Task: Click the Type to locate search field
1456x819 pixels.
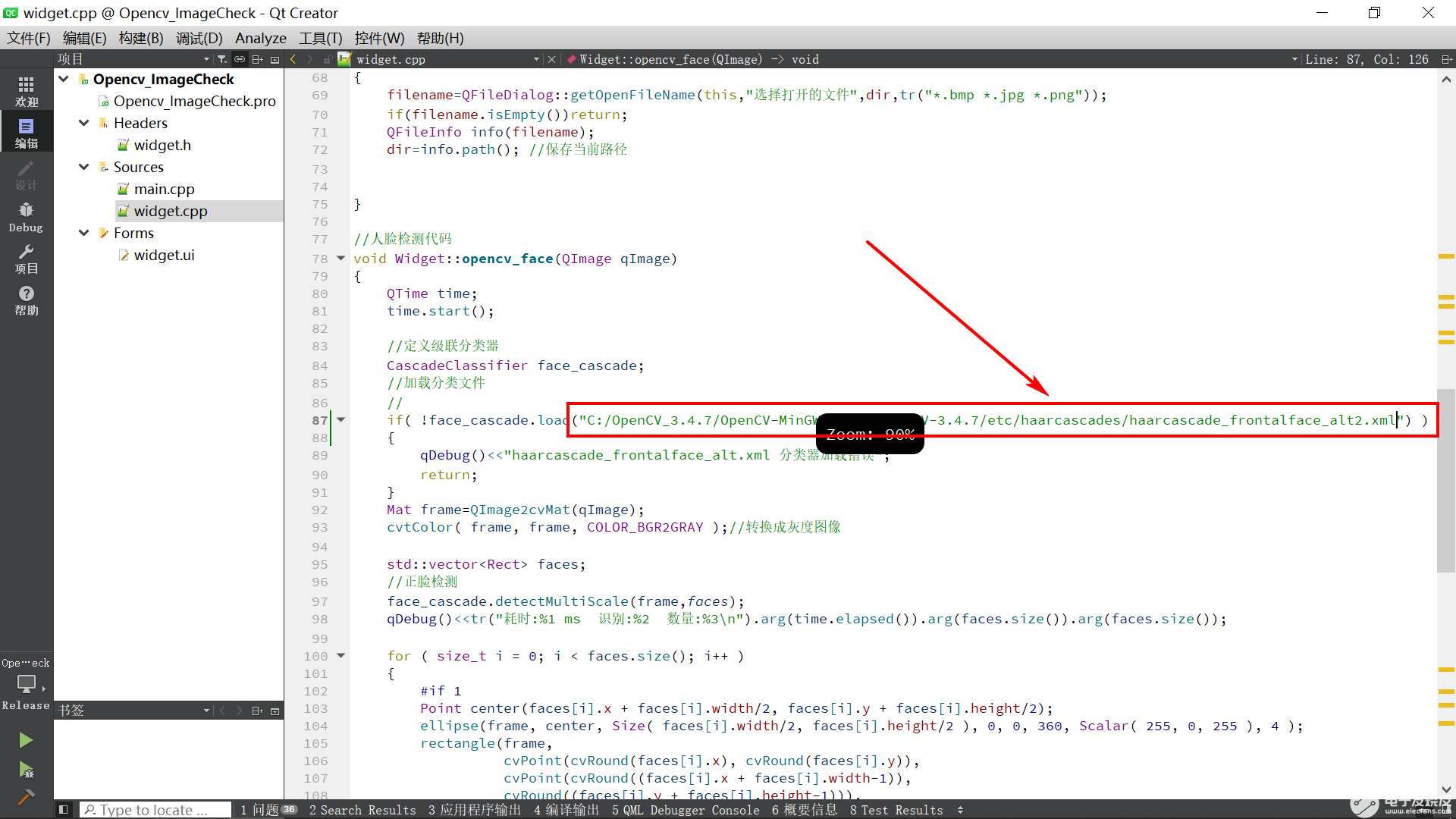Action: click(x=155, y=810)
